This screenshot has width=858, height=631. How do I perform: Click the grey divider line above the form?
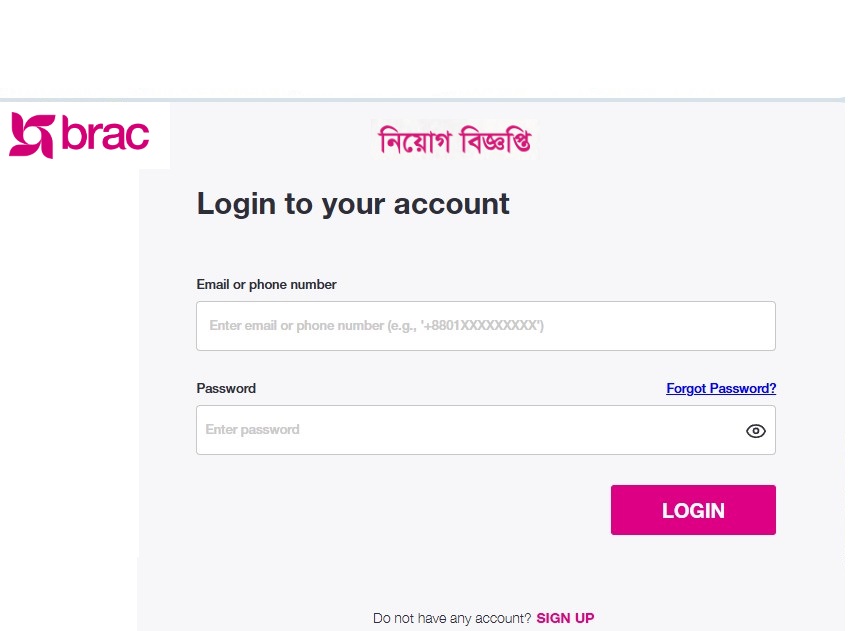click(x=500, y=99)
